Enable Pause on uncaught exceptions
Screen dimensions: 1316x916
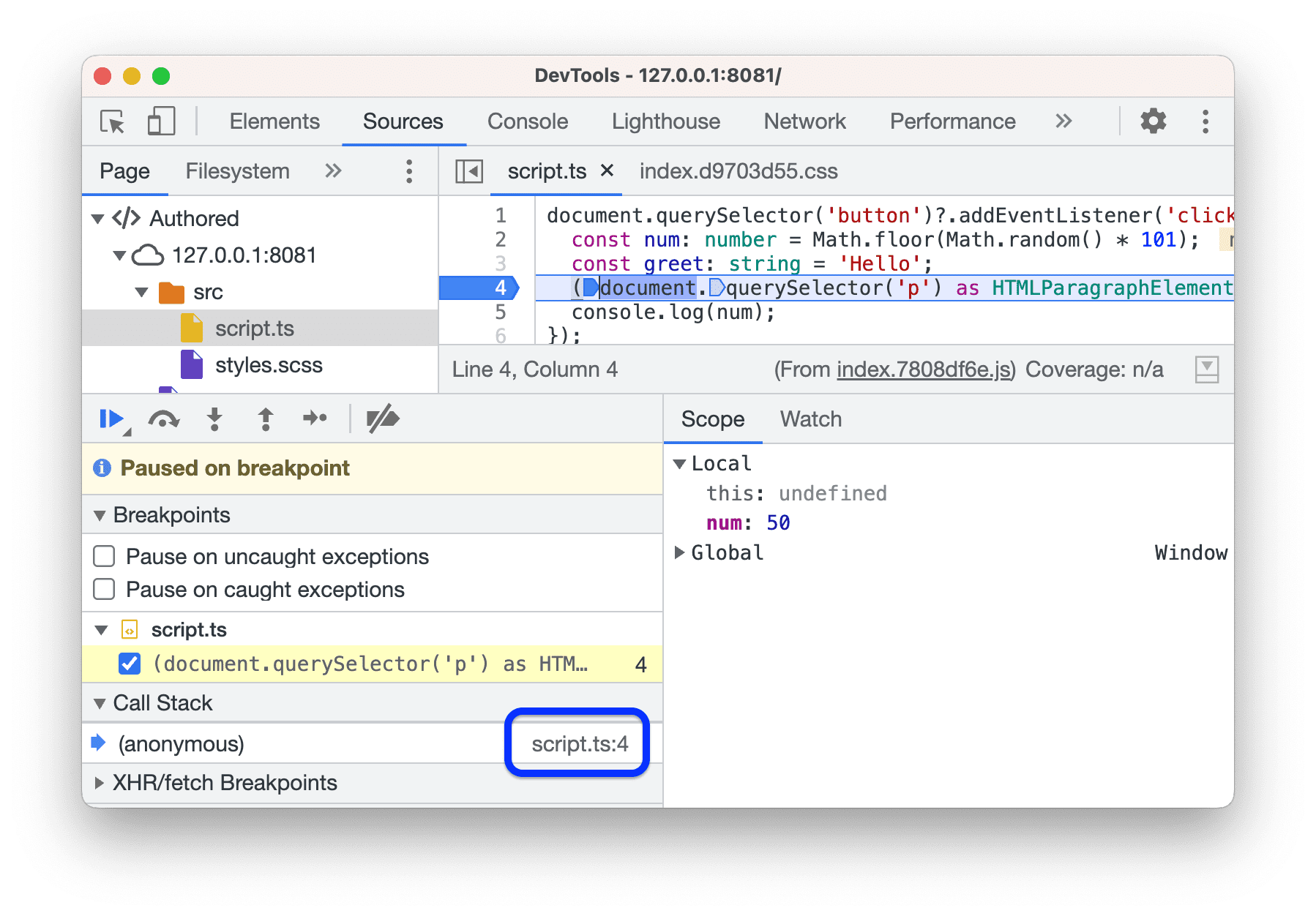[x=104, y=556]
